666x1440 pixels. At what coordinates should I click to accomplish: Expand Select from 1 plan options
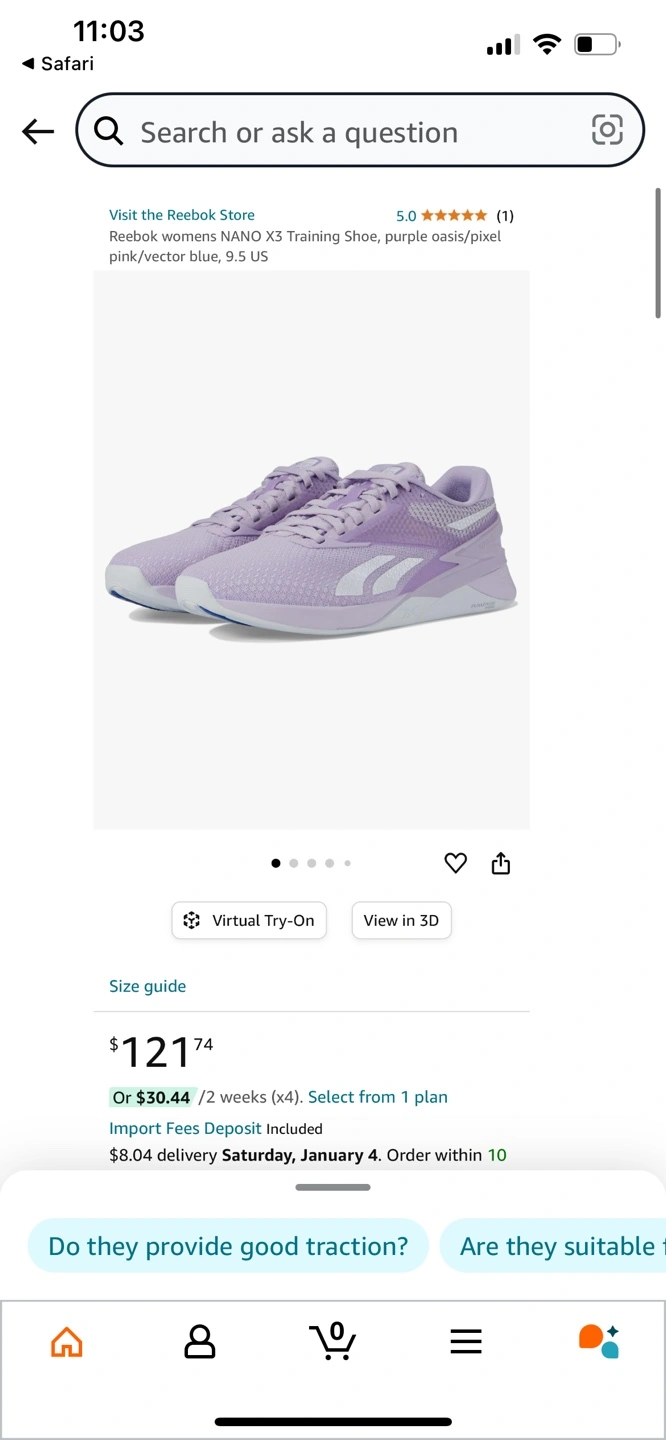click(x=377, y=1097)
